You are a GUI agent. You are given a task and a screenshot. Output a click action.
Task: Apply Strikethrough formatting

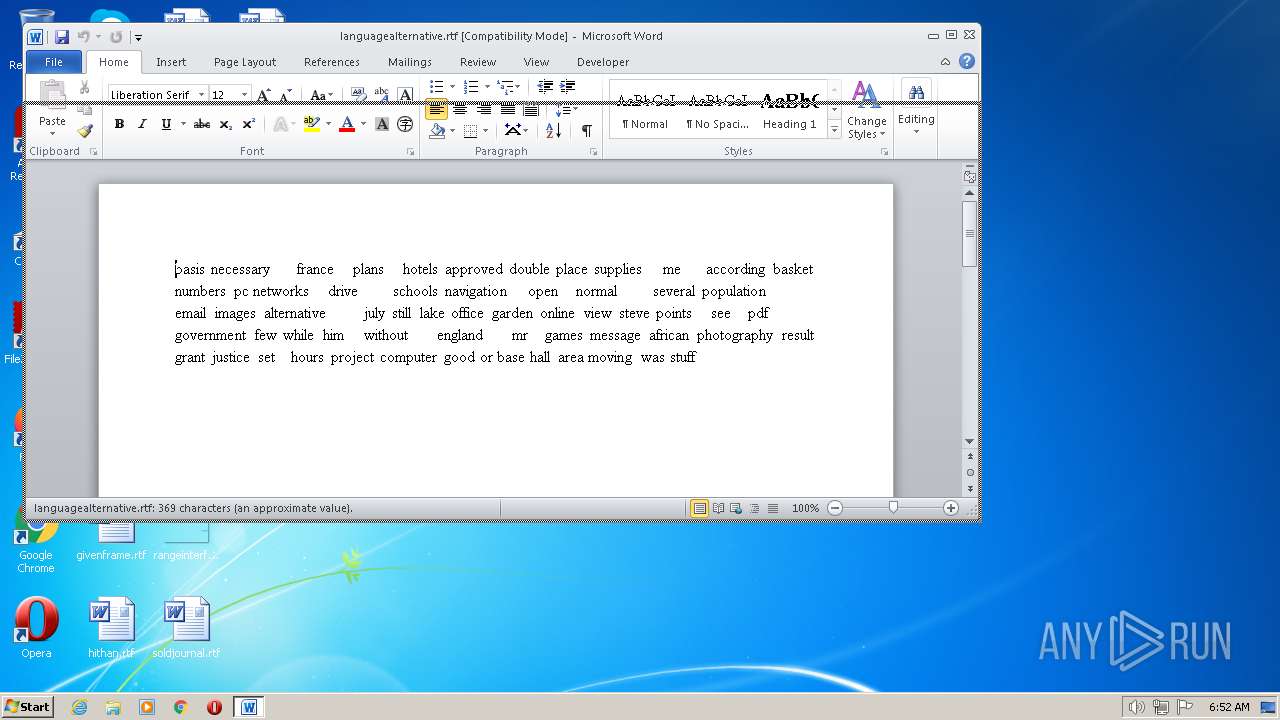pyautogui.click(x=202, y=124)
